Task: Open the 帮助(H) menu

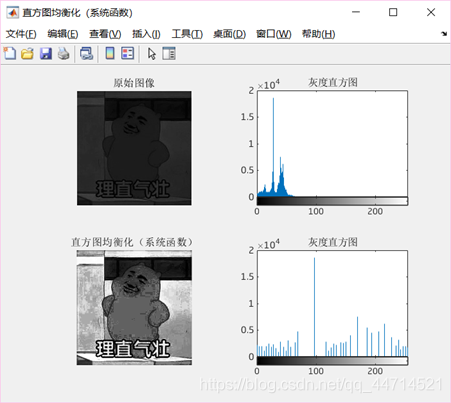Action: point(318,34)
